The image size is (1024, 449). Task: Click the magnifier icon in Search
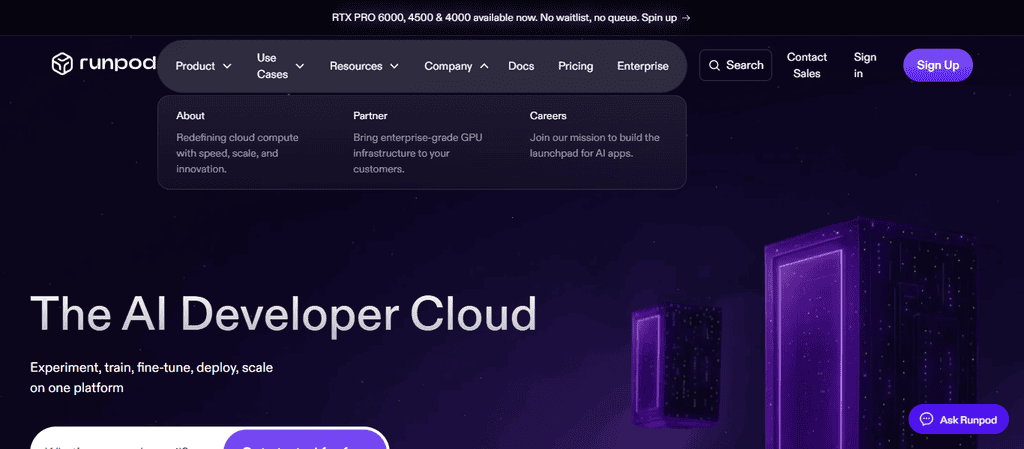click(x=714, y=65)
